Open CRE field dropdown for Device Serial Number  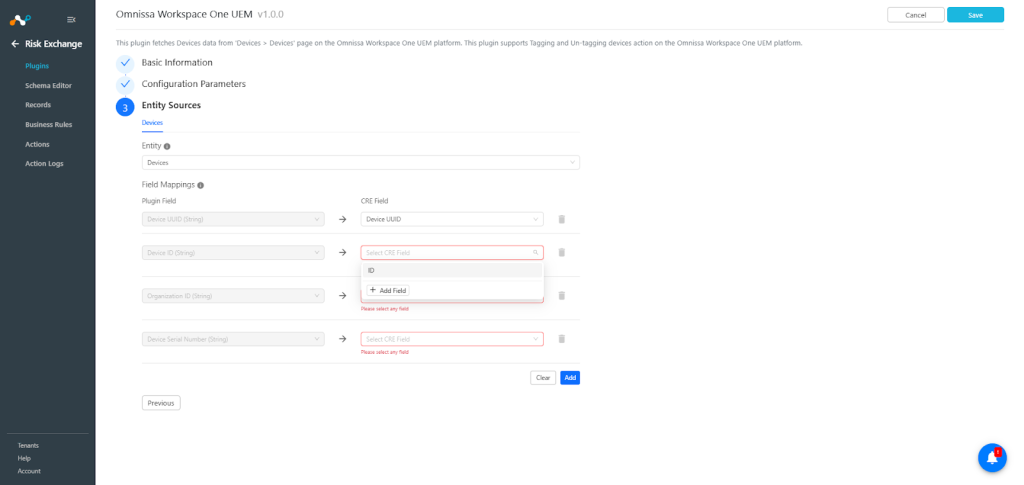[x=452, y=339]
